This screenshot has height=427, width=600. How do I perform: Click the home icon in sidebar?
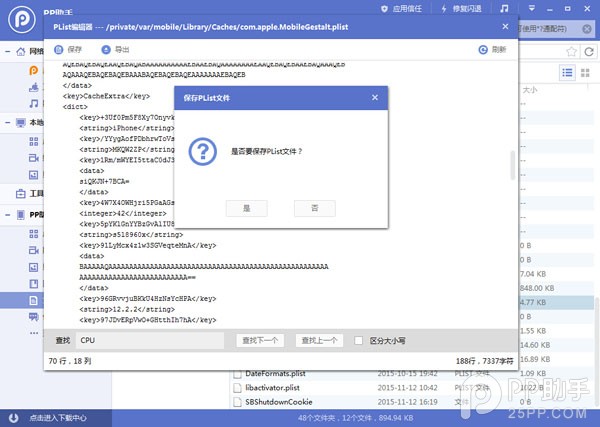click(x=21, y=51)
